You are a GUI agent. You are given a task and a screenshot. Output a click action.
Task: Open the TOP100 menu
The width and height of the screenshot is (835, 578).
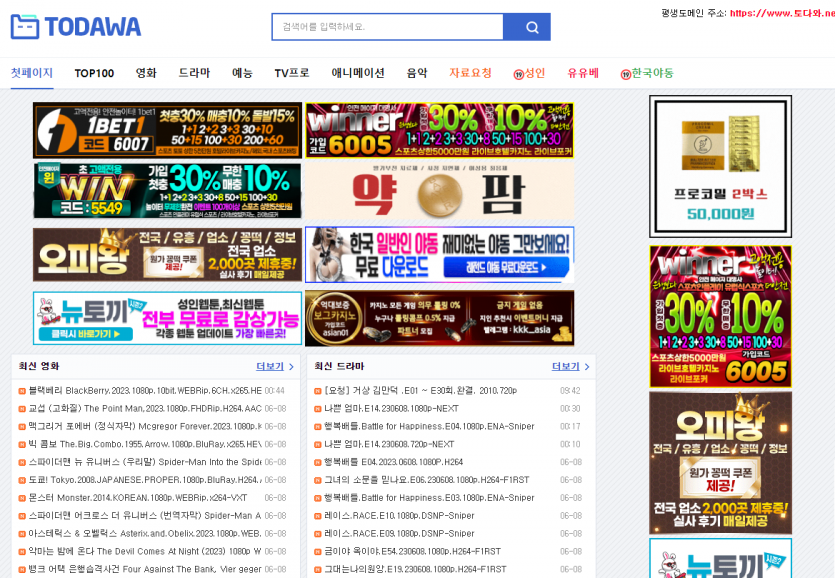click(x=94, y=73)
